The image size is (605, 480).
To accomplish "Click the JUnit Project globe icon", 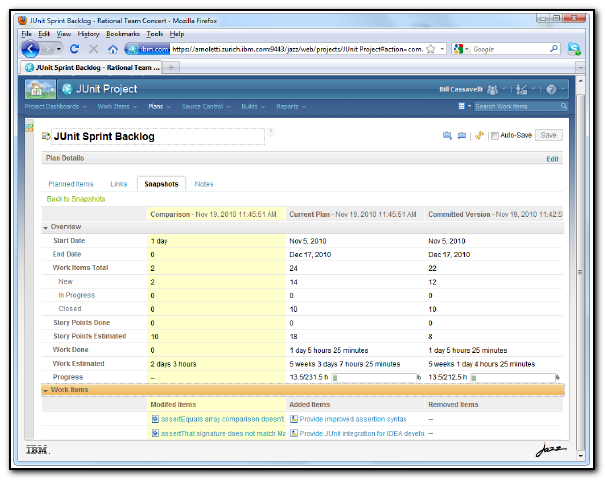I will [67, 89].
